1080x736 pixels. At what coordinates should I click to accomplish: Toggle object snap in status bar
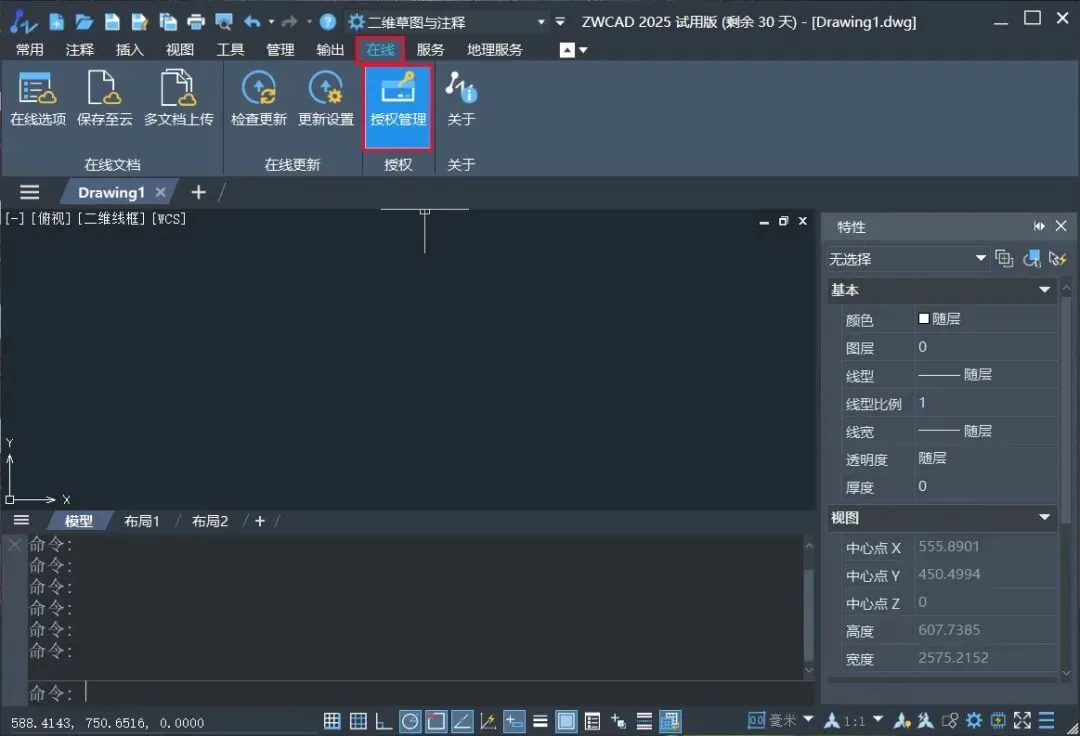[x=436, y=721]
